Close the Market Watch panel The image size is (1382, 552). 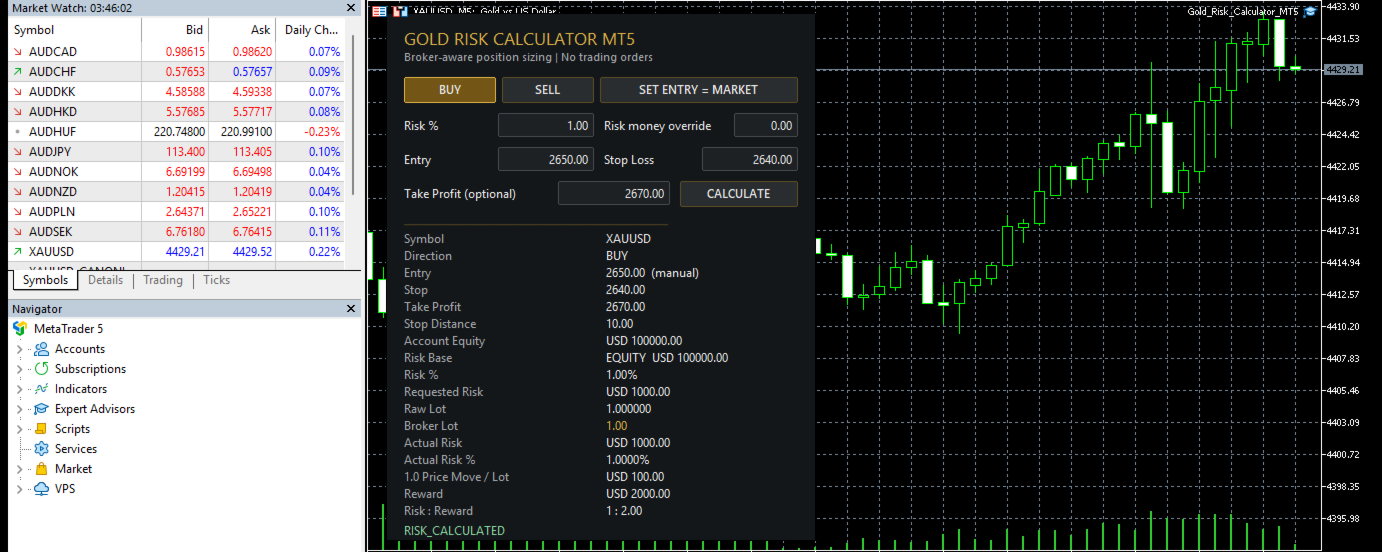tap(351, 8)
